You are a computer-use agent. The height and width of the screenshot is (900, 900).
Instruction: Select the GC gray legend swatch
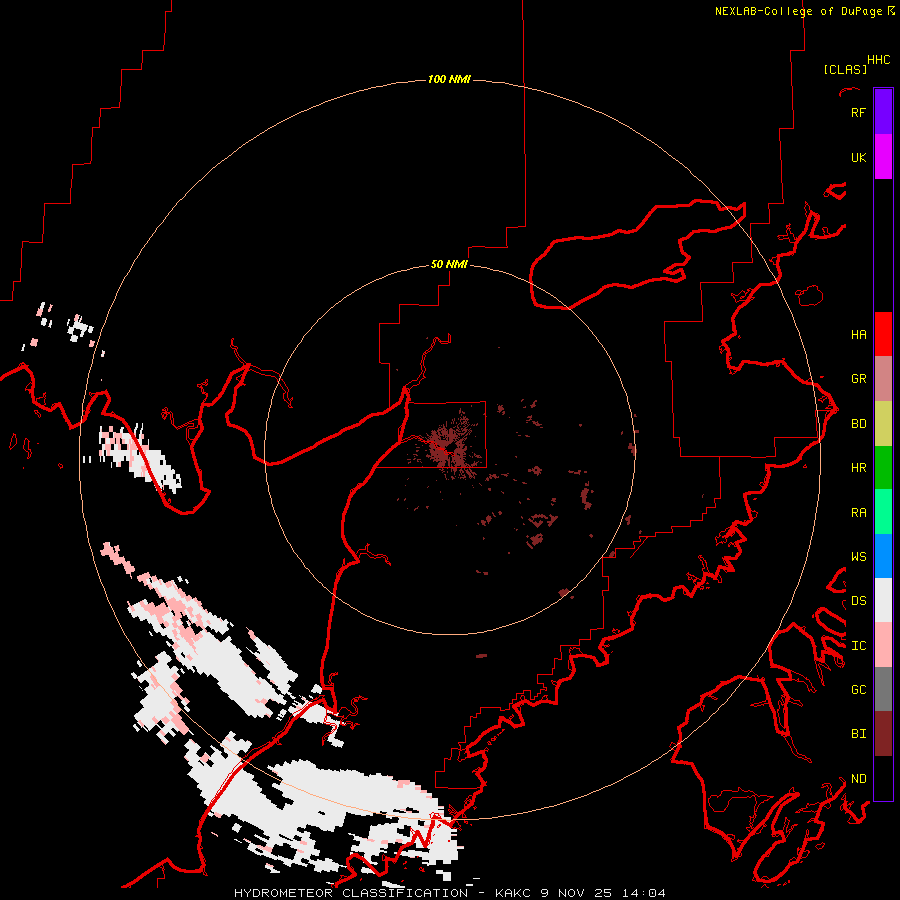click(x=883, y=689)
